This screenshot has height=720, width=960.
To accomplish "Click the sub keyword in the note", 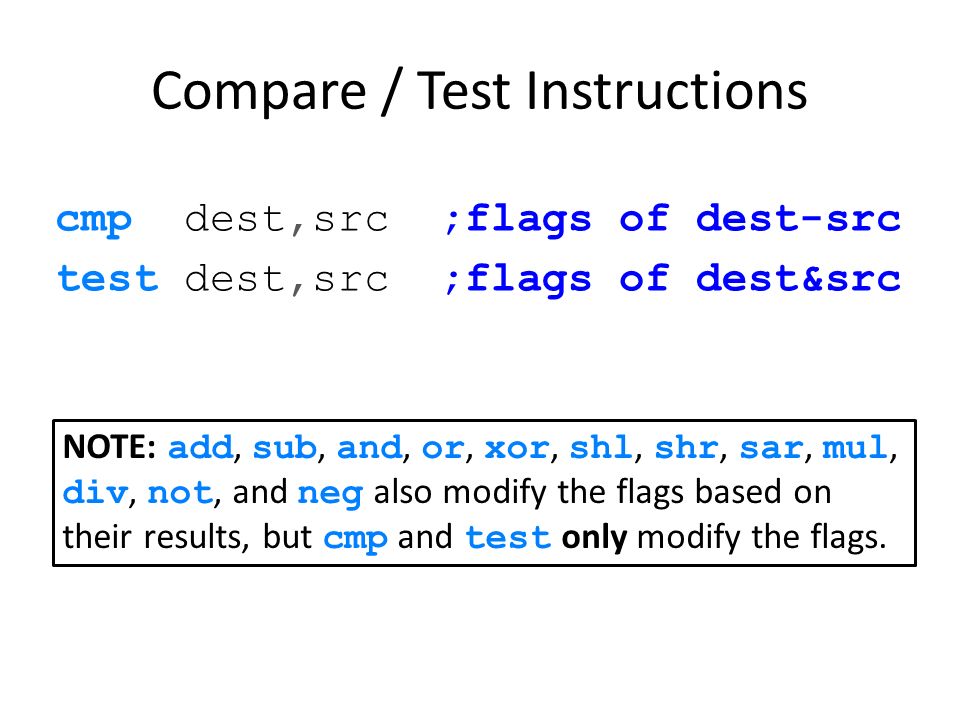I will pyautogui.click(x=285, y=448).
